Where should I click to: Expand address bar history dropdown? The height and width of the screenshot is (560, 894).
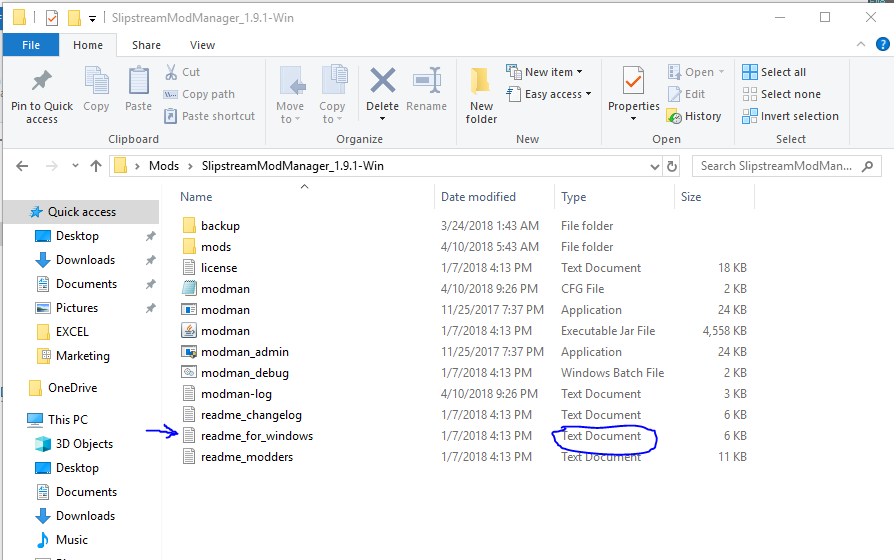click(x=655, y=167)
